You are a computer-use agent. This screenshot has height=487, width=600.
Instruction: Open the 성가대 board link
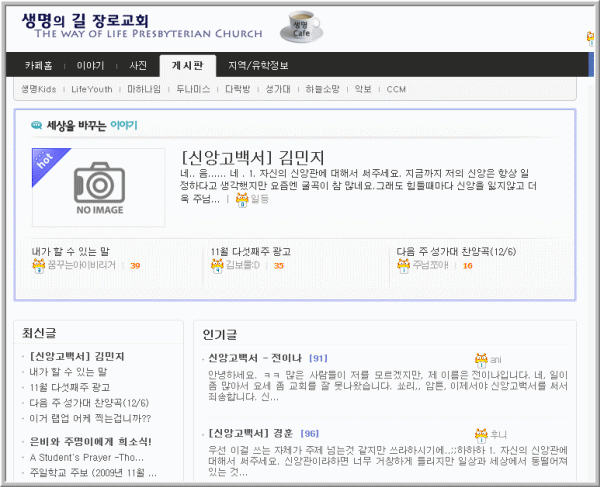coord(278,89)
